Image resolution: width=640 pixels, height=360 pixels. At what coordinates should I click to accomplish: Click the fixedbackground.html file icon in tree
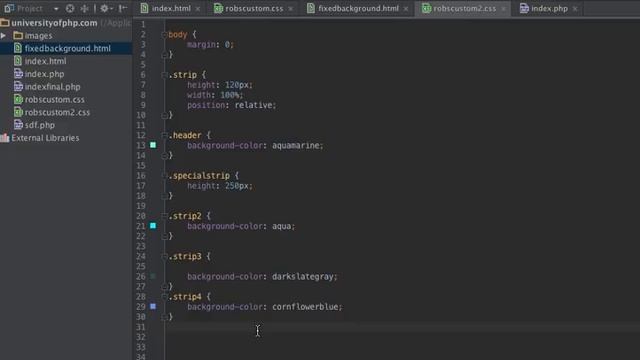[x=18, y=48]
